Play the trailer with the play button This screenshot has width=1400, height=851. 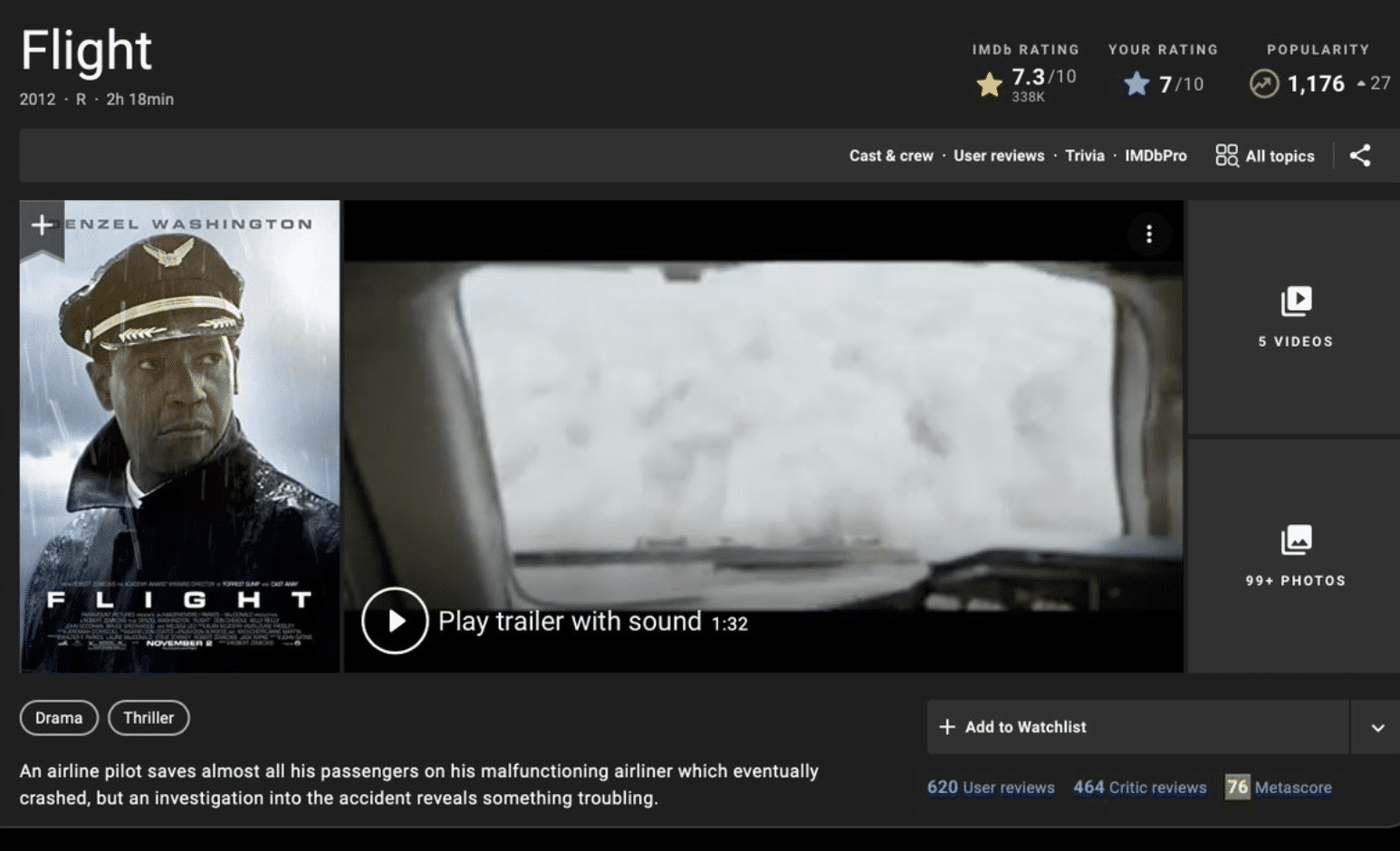395,621
